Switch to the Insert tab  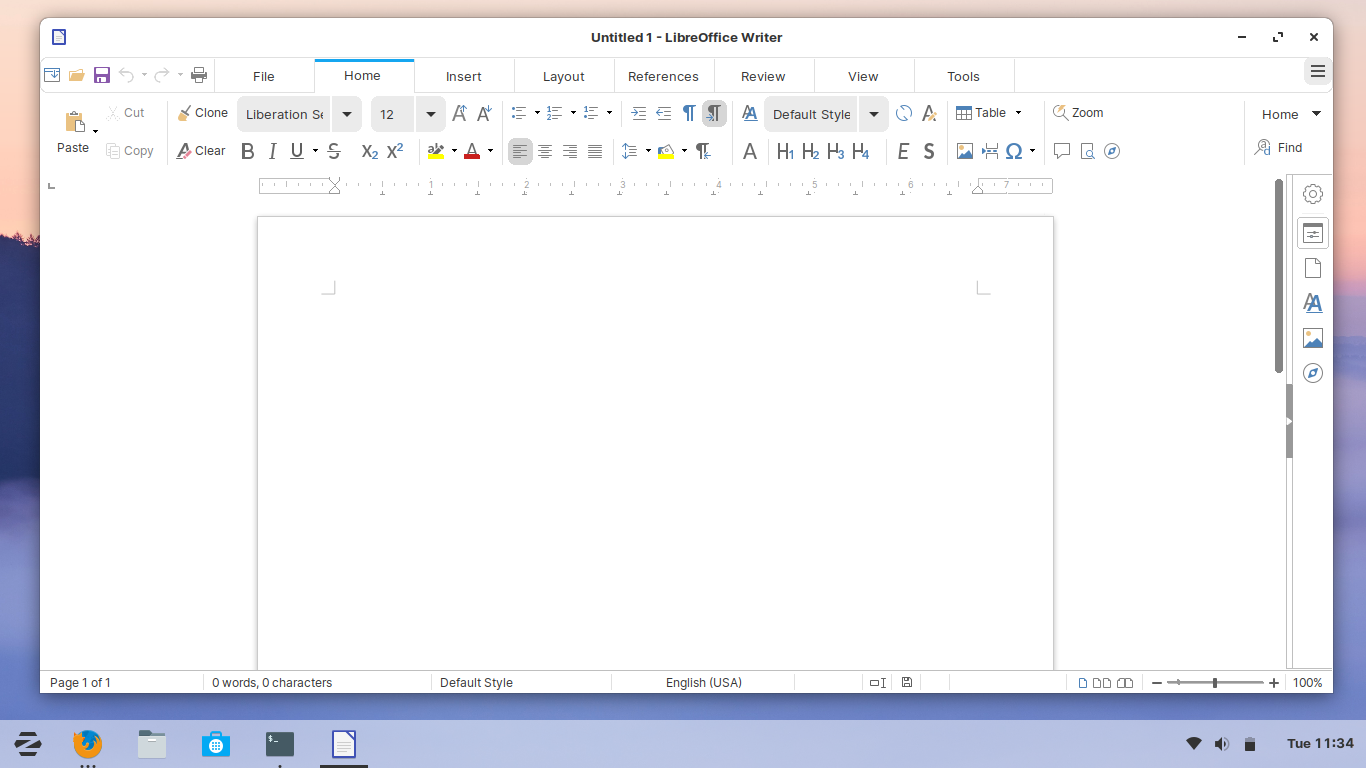tap(464, 76)
